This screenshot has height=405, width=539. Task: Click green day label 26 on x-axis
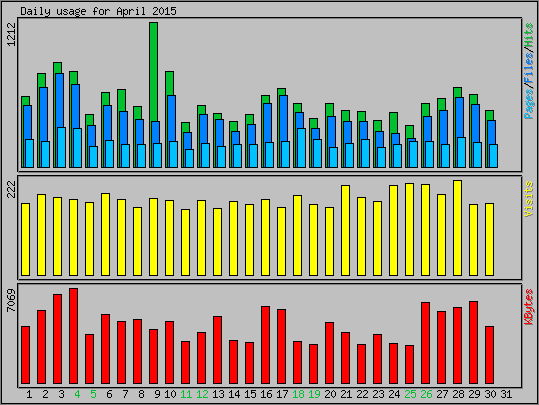point(426,394)
